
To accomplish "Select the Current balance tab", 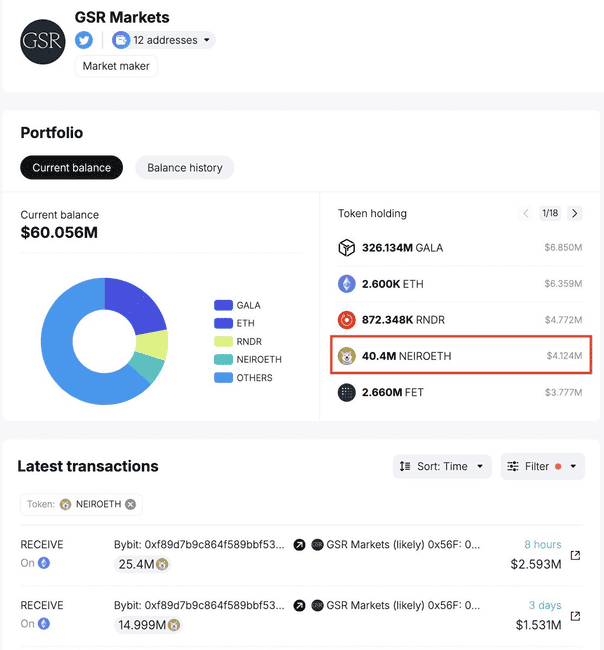I will [72, 168].
